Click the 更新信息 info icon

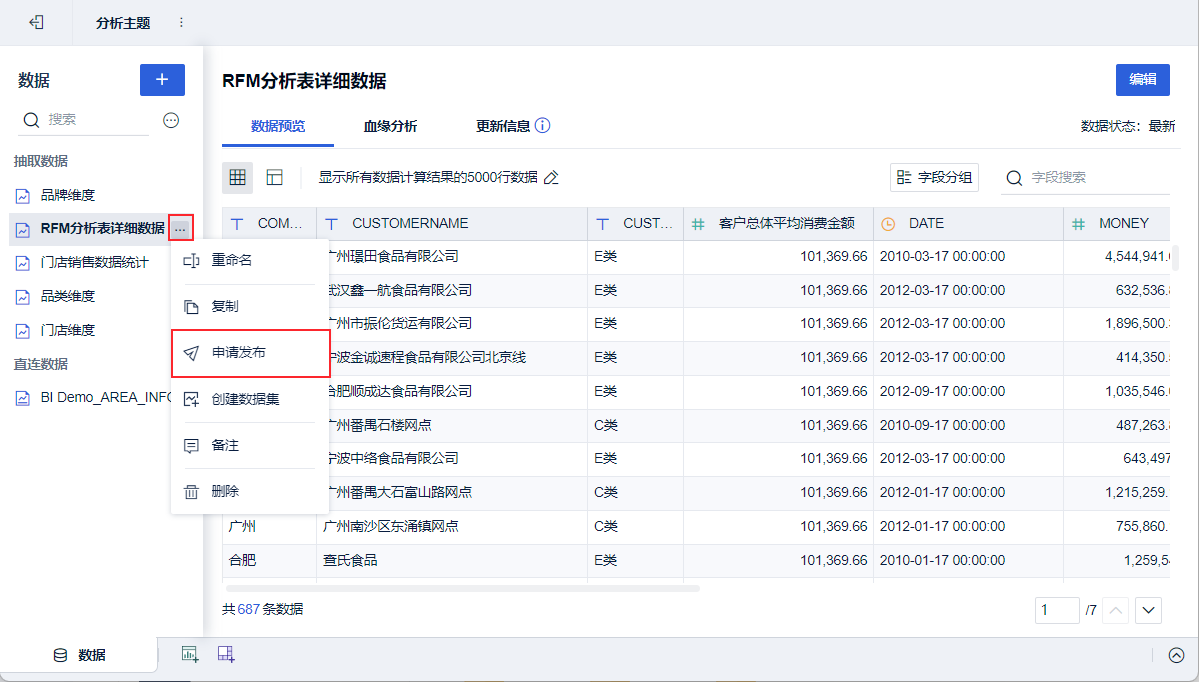[x=542, y=125]
